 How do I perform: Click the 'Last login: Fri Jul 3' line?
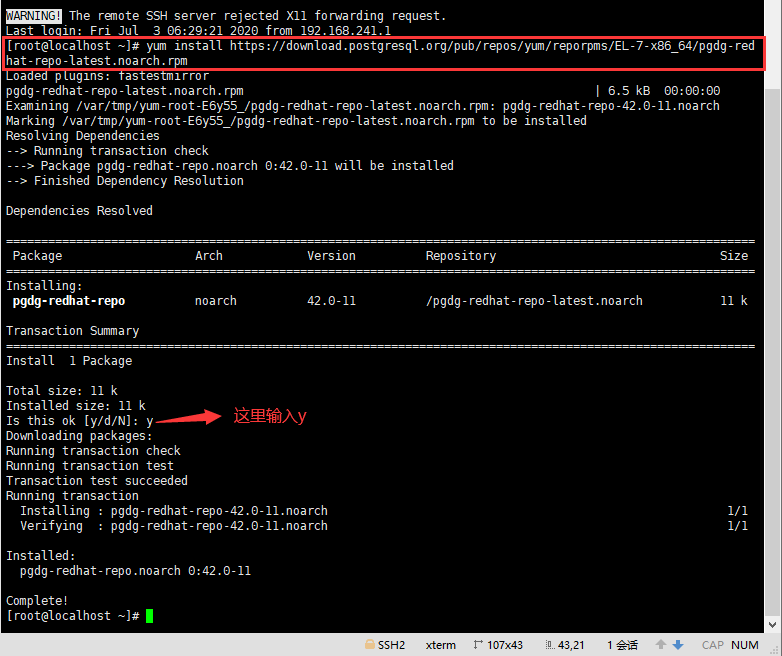click(198, 31)
